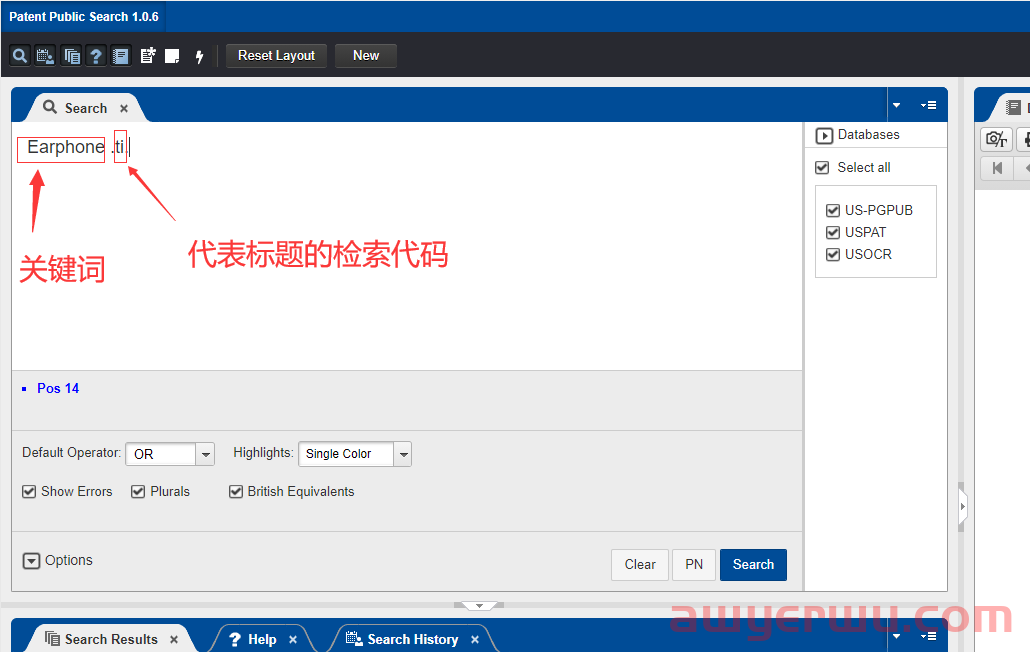The height and width of the screenshot is (652, 1030).
Task: Open the Default Operator dropdown
Action: (x=205, y=454)
